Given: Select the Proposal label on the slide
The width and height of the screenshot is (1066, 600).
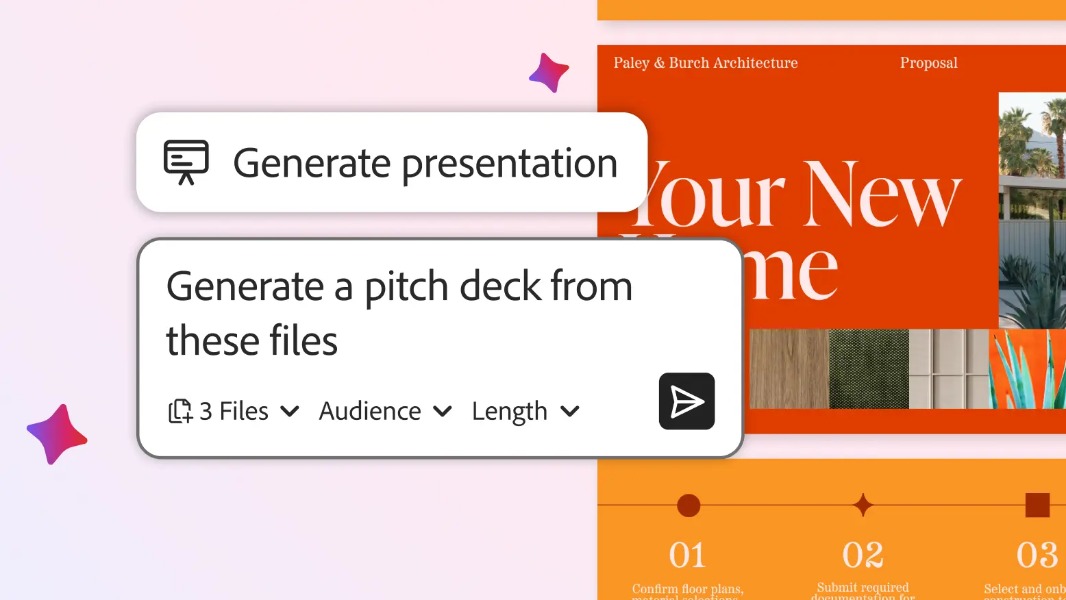Looking at the screenshot, I should click(928, 63).
